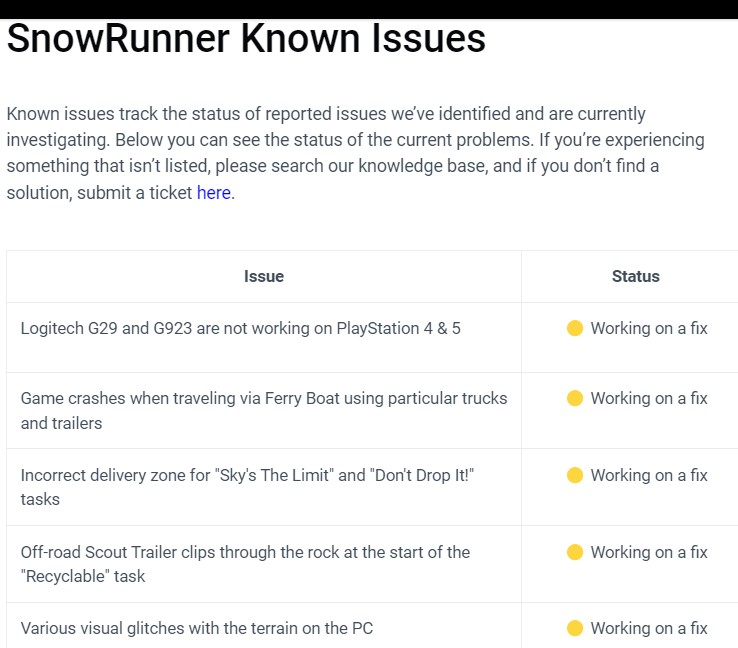
Task: Click 'Working on a fix' for Scout Trailer row
Action: [649, 552]
